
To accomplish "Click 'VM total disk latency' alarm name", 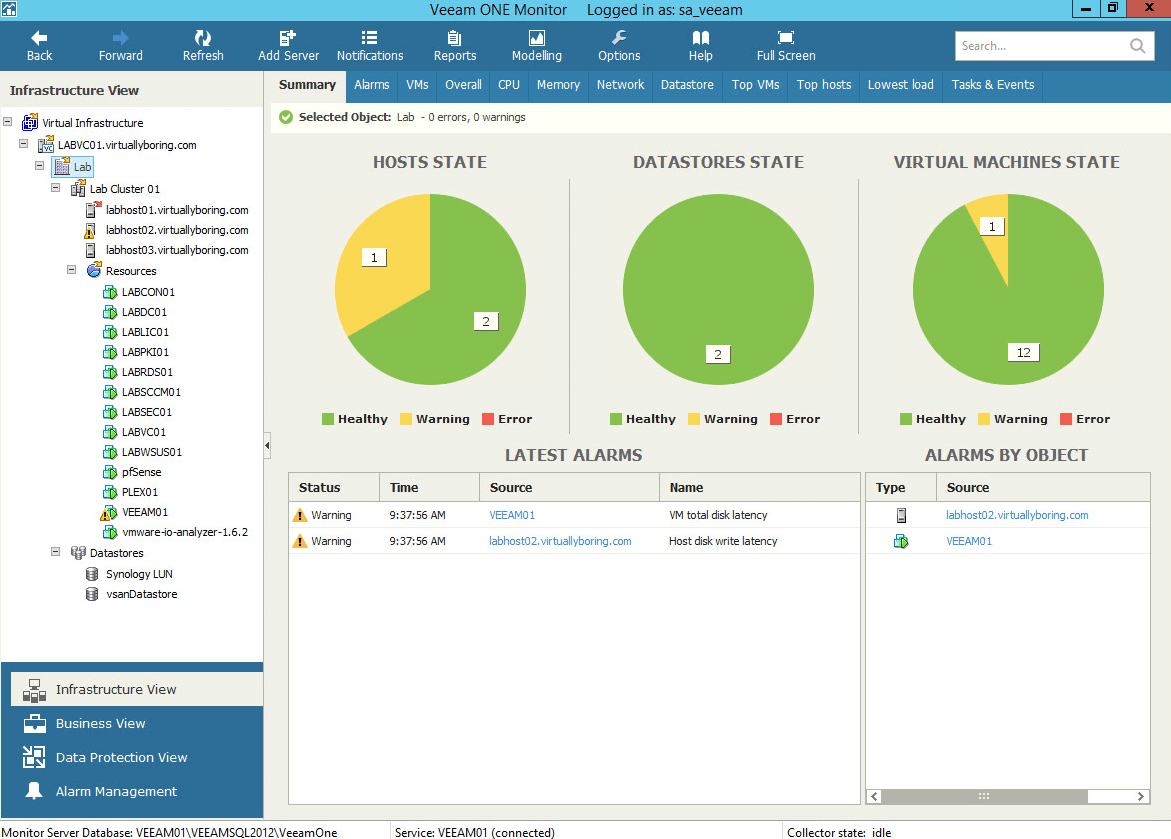I will pyautogui.click(x=718, y=515).
